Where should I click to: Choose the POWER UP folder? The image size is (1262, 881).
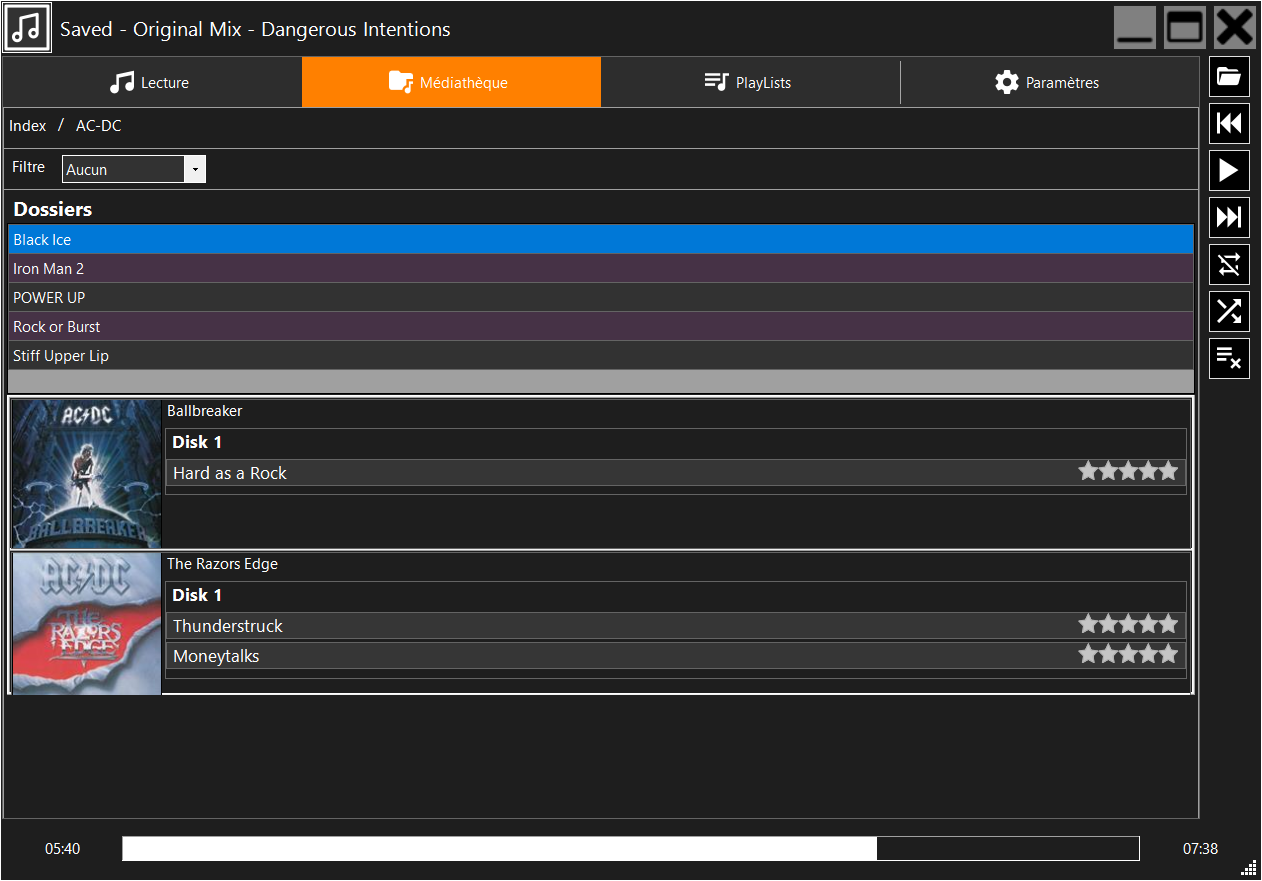(601, 298)
